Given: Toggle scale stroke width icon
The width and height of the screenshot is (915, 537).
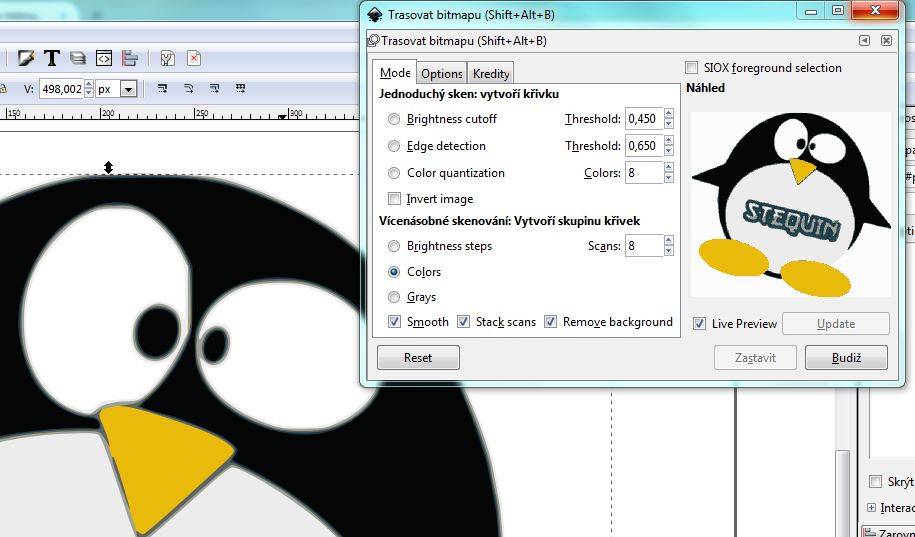Looking at the screenshot, I should [163, 89].
